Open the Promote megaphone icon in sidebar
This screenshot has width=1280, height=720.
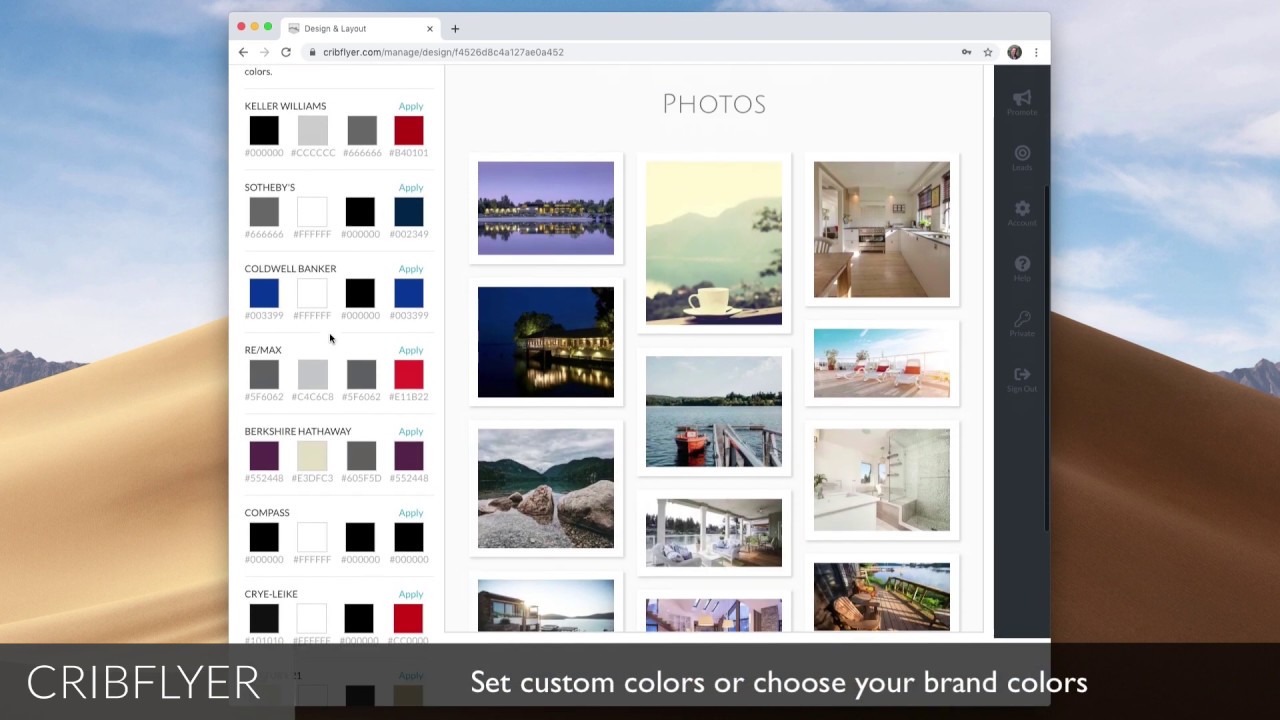point(1021,98)
